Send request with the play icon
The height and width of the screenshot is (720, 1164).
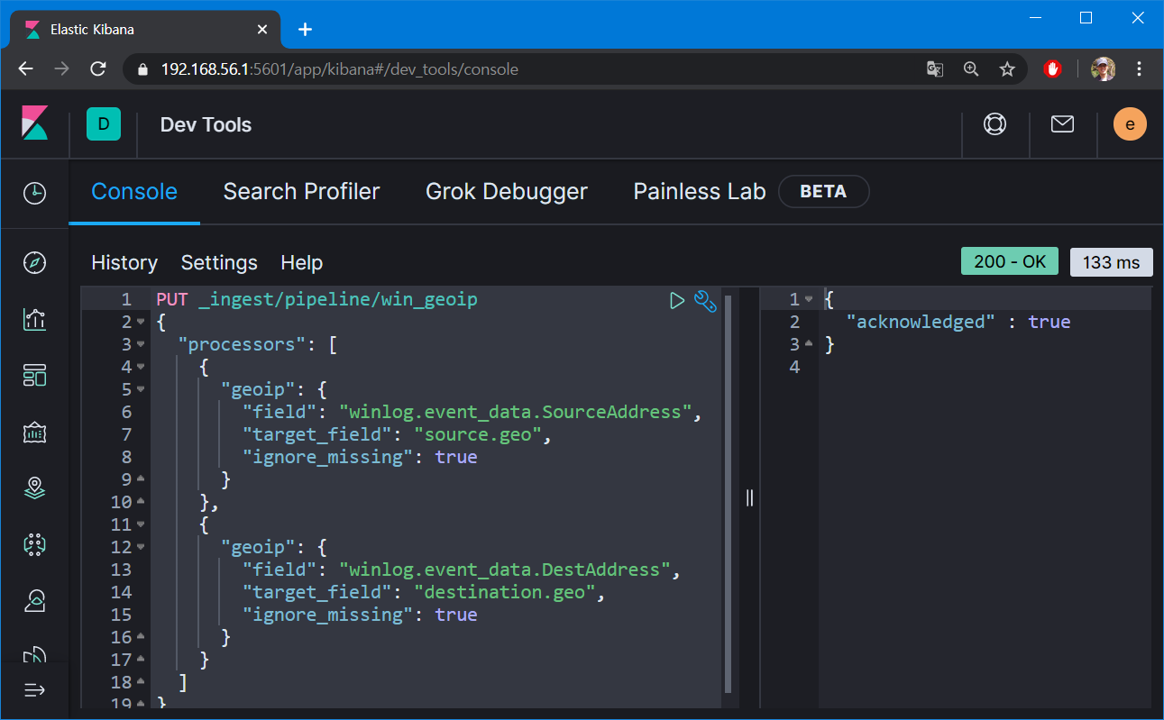[x=676, y=301]
